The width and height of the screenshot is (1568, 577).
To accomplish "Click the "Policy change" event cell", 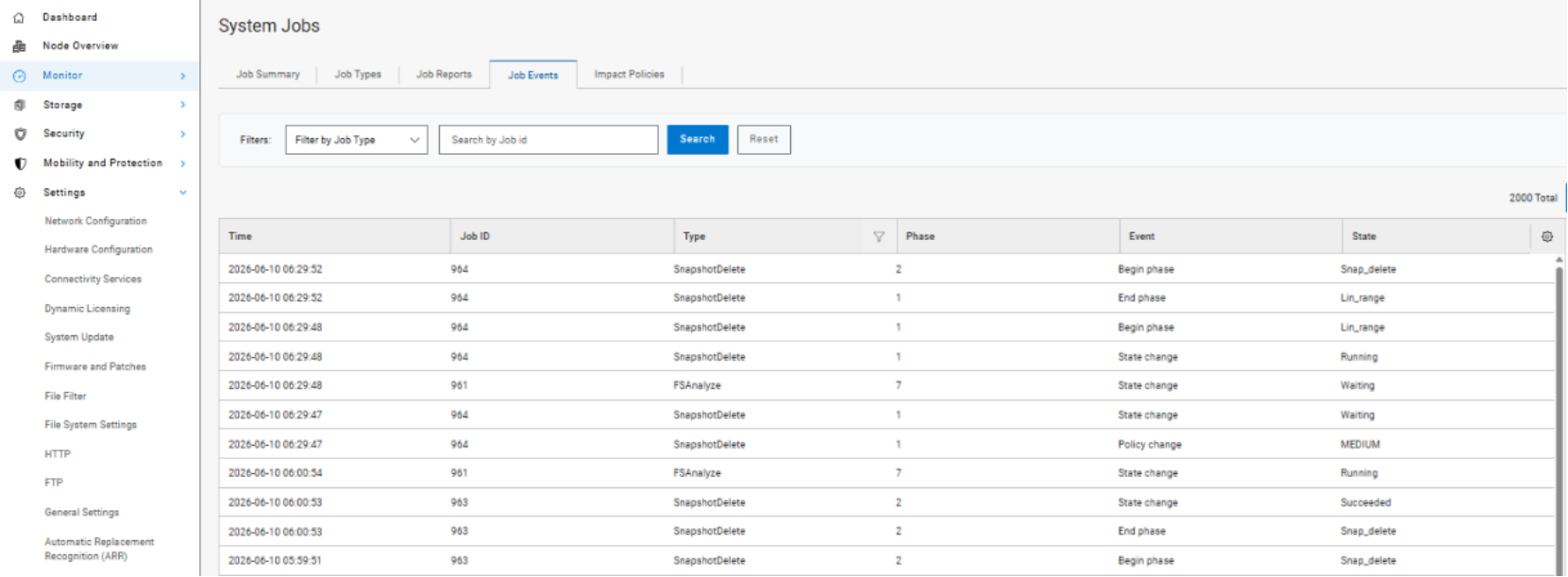I will (x=1150, y=444).
